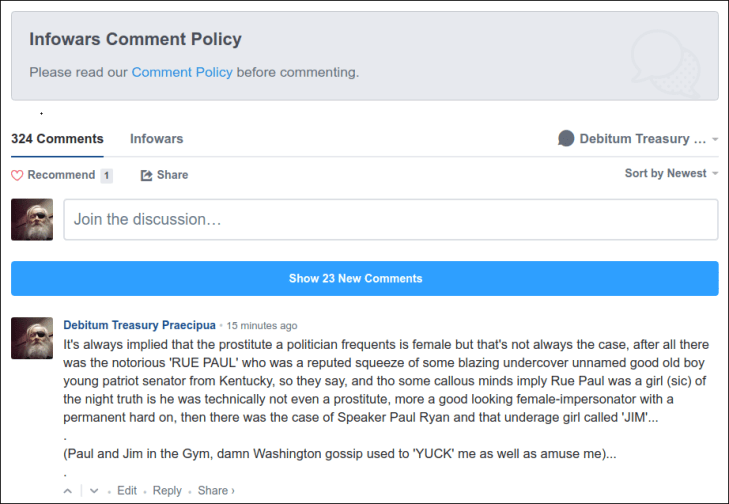
Task: Switch to the Infowars tab
Action: pos(156,139)
